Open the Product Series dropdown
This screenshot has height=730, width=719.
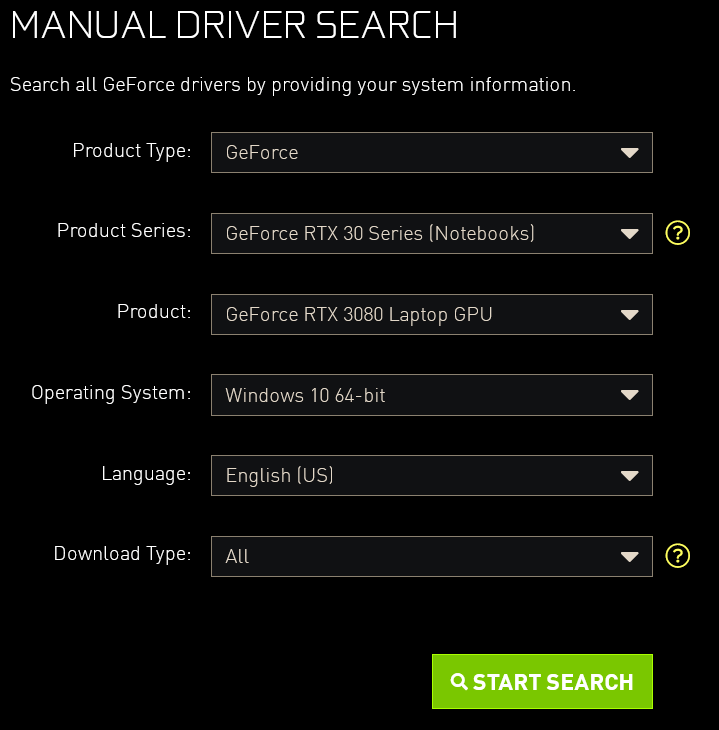(x=432, y=233)
